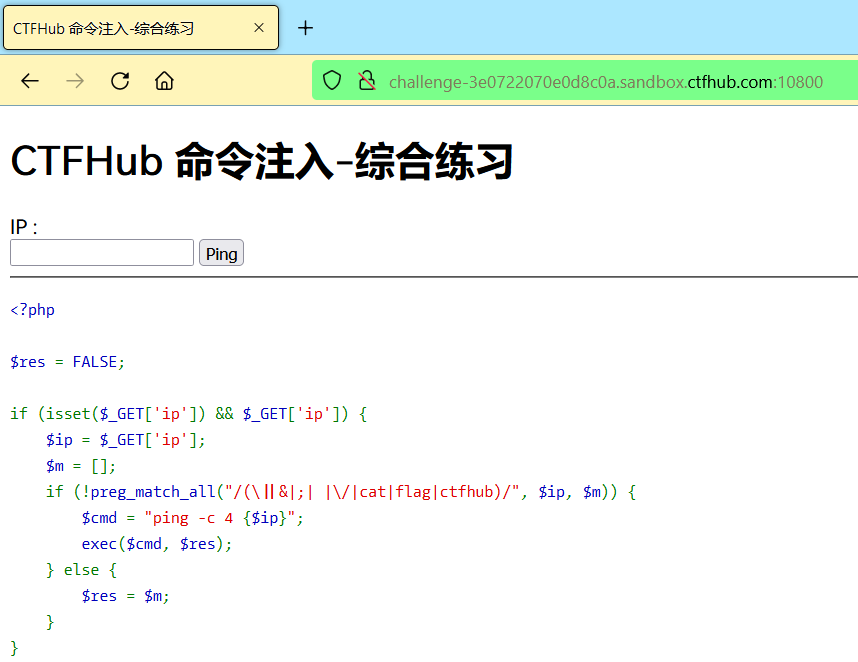
Task: Select the CTFHub 命令注入-综合练习 tab
Action: (x=141, y=28)
